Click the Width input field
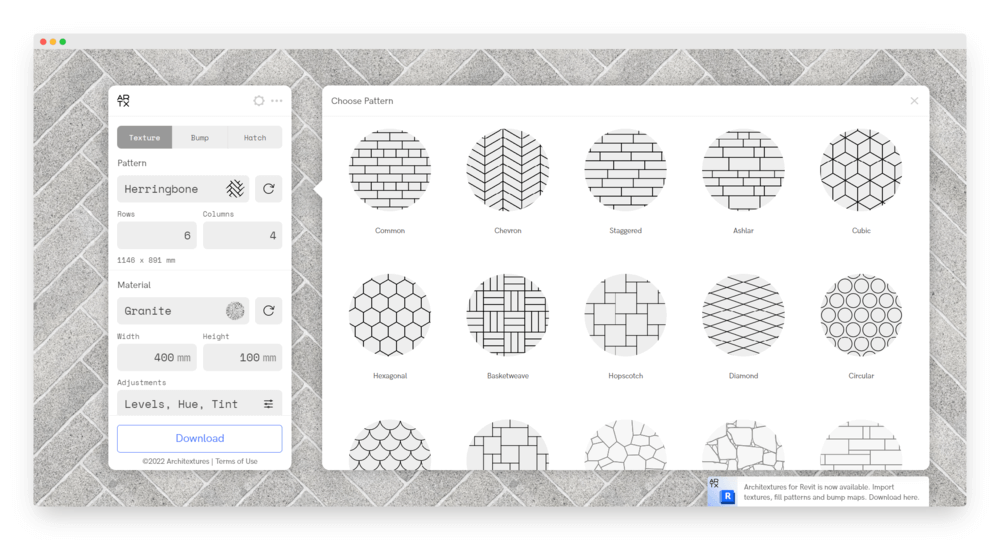1000x540 pixels. click(157, 358)
